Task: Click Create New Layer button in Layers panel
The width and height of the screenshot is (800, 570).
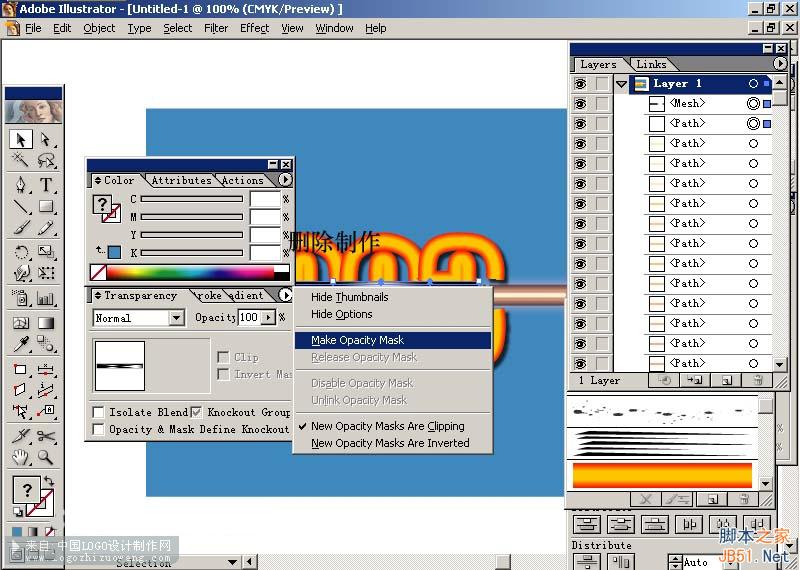Action: (727, 380)
